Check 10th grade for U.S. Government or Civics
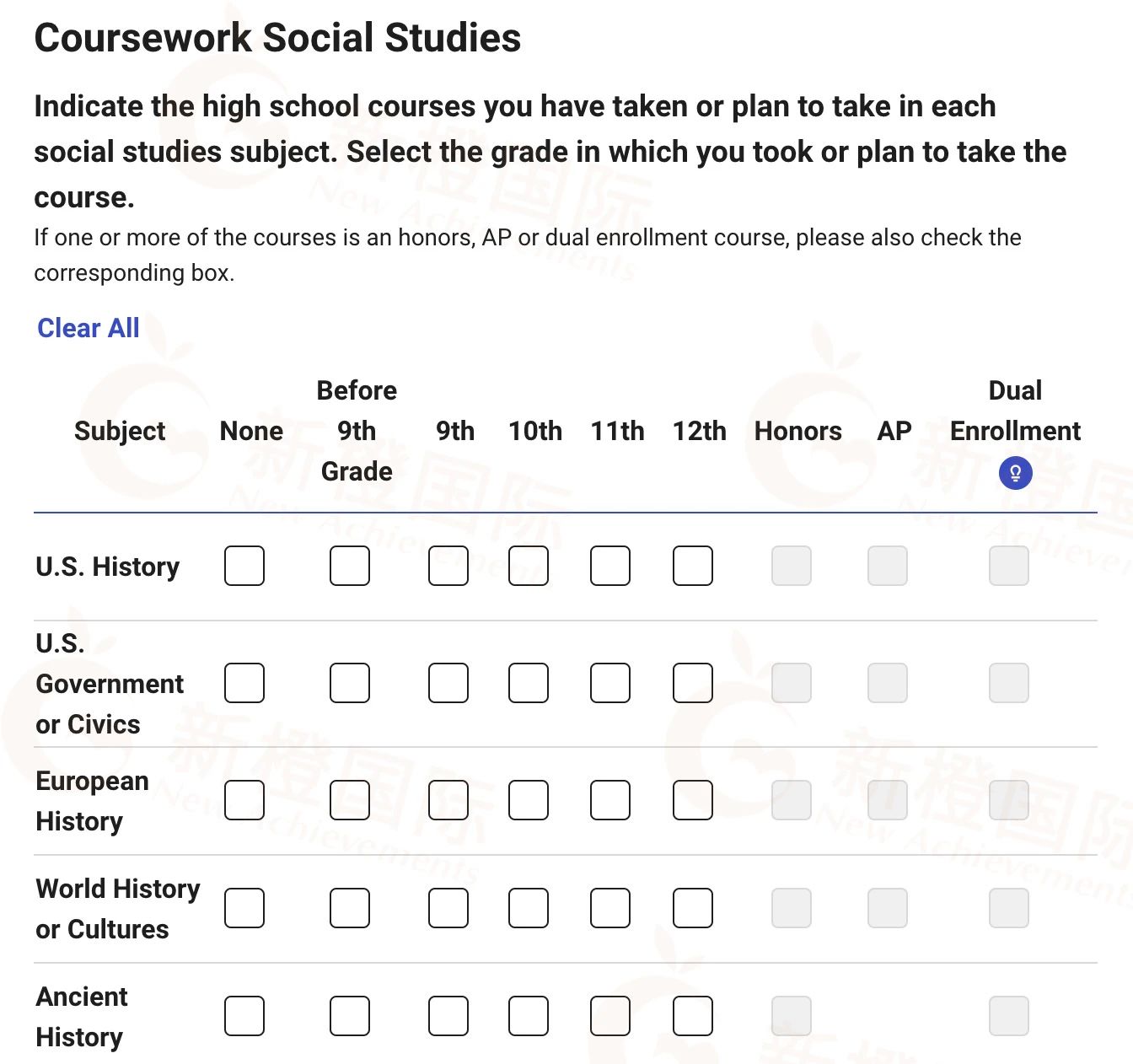The height and width of the screenshot is (1064, 1133). coord(529,683)
